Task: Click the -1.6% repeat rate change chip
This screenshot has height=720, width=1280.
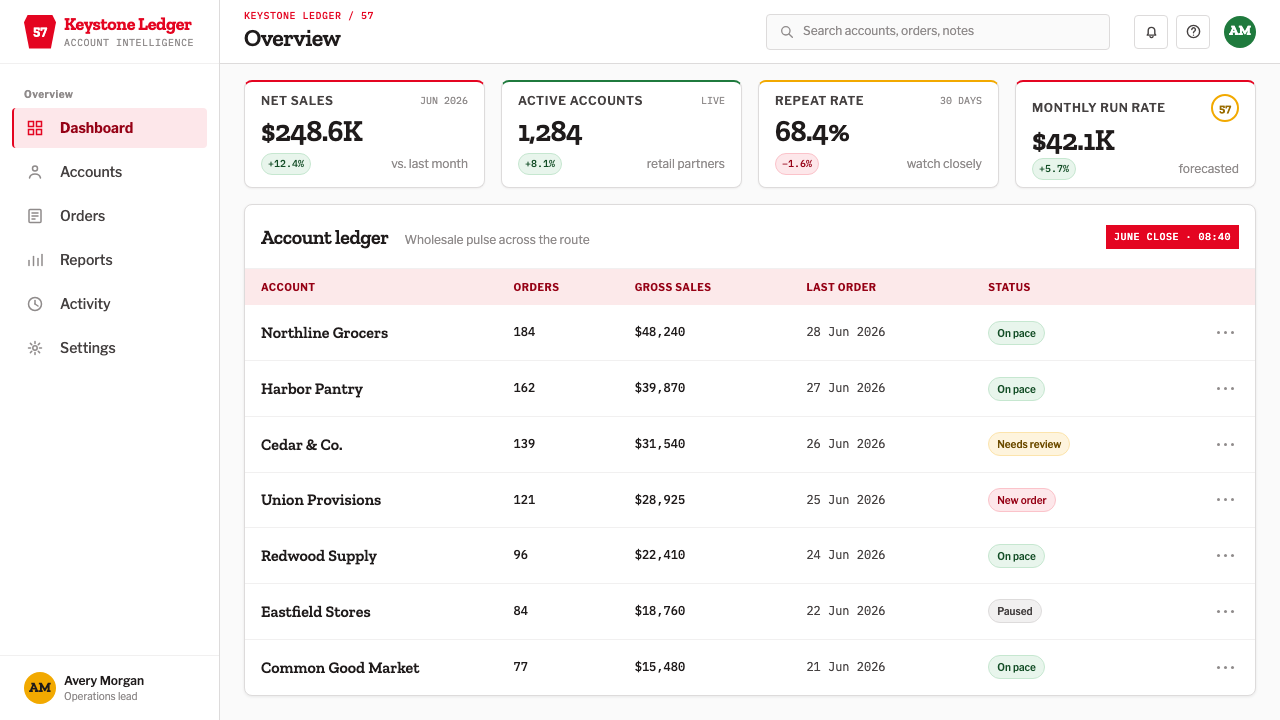Action: point(797,164)
